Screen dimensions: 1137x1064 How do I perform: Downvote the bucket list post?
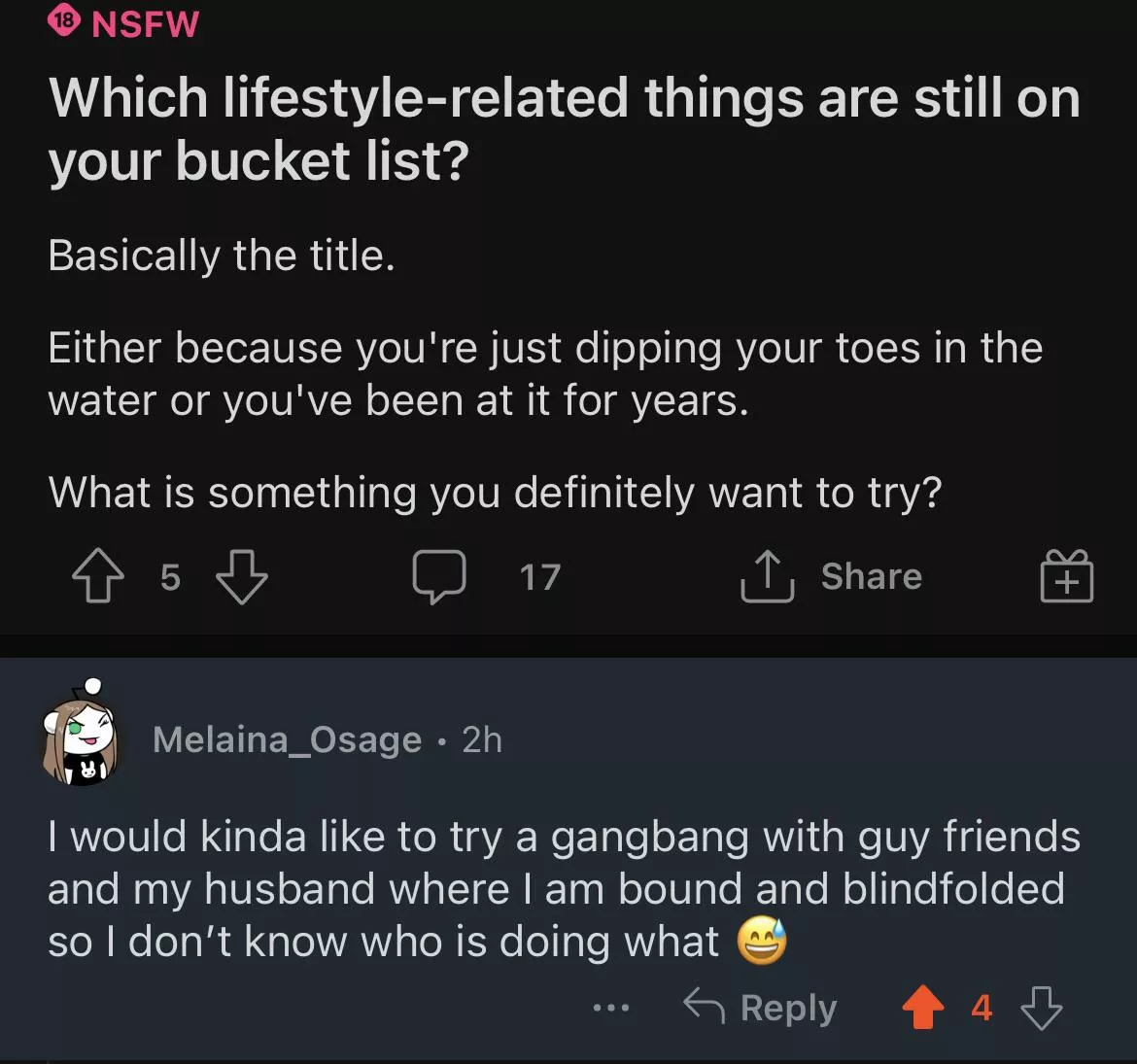click(x=241, y=577)
